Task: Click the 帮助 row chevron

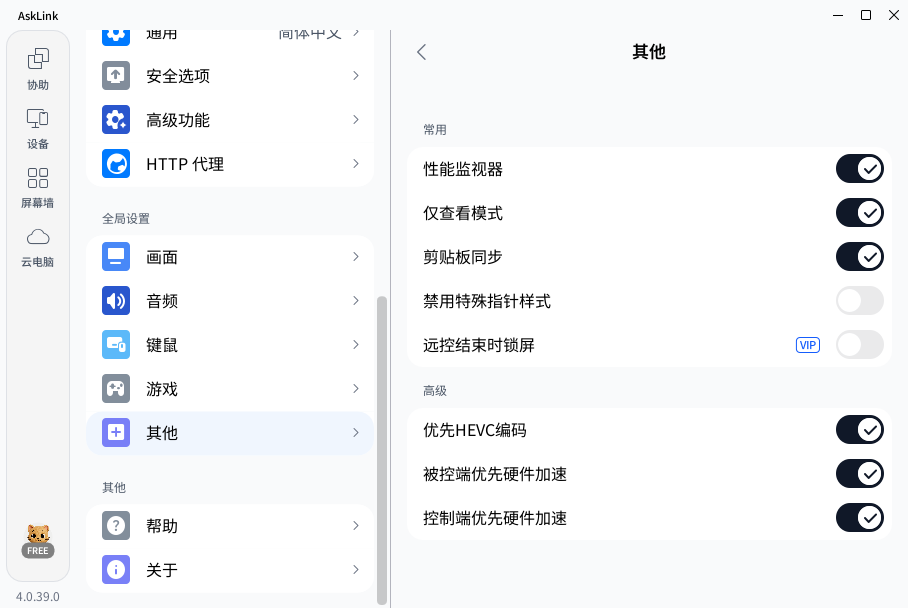Action: (x=356, y=526)
